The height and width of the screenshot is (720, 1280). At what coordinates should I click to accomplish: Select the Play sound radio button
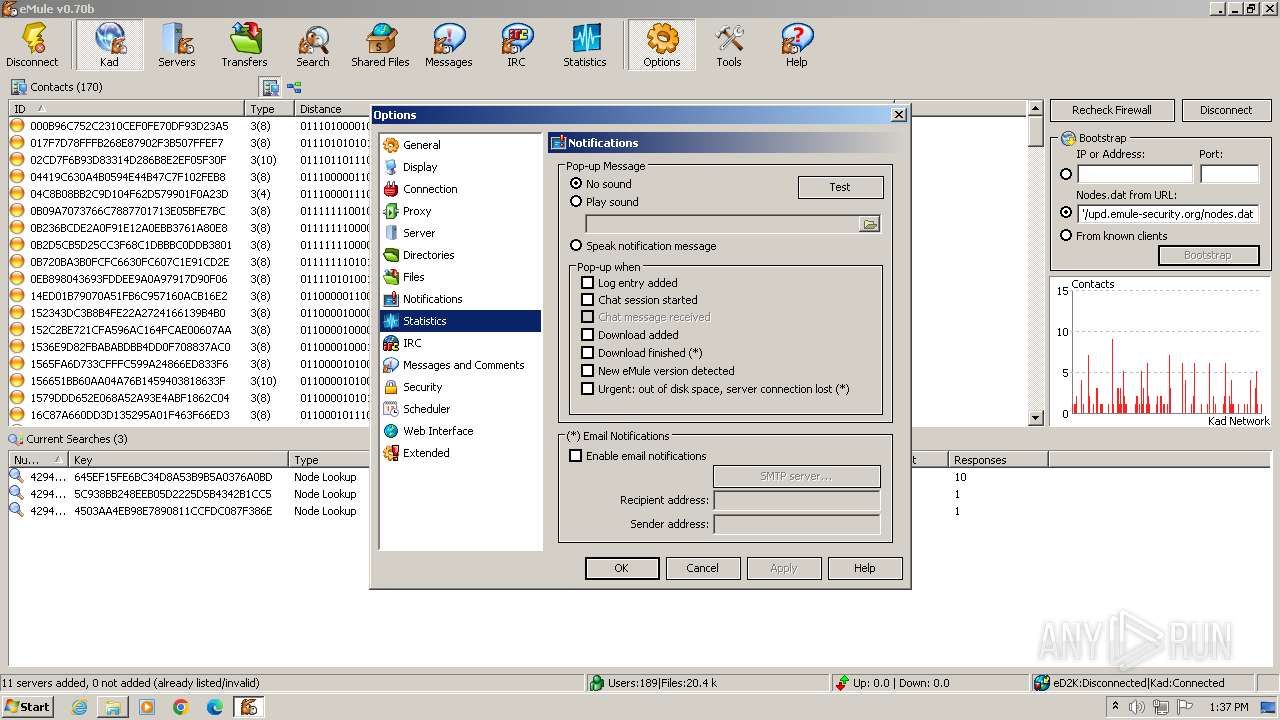[x=576, y=202]
